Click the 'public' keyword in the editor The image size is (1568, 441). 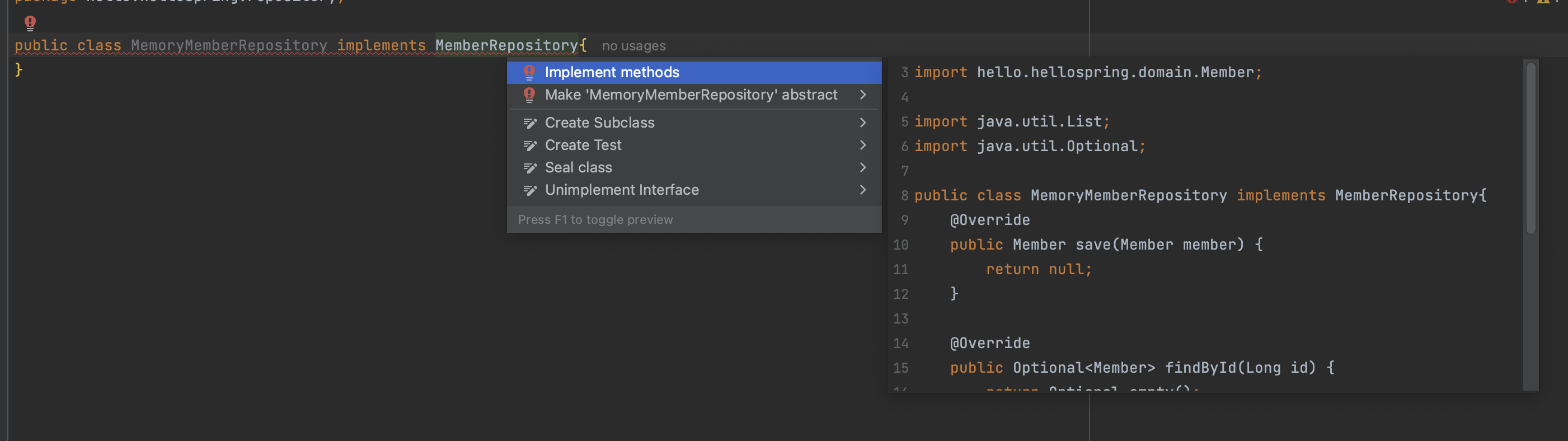pos(41,46)
